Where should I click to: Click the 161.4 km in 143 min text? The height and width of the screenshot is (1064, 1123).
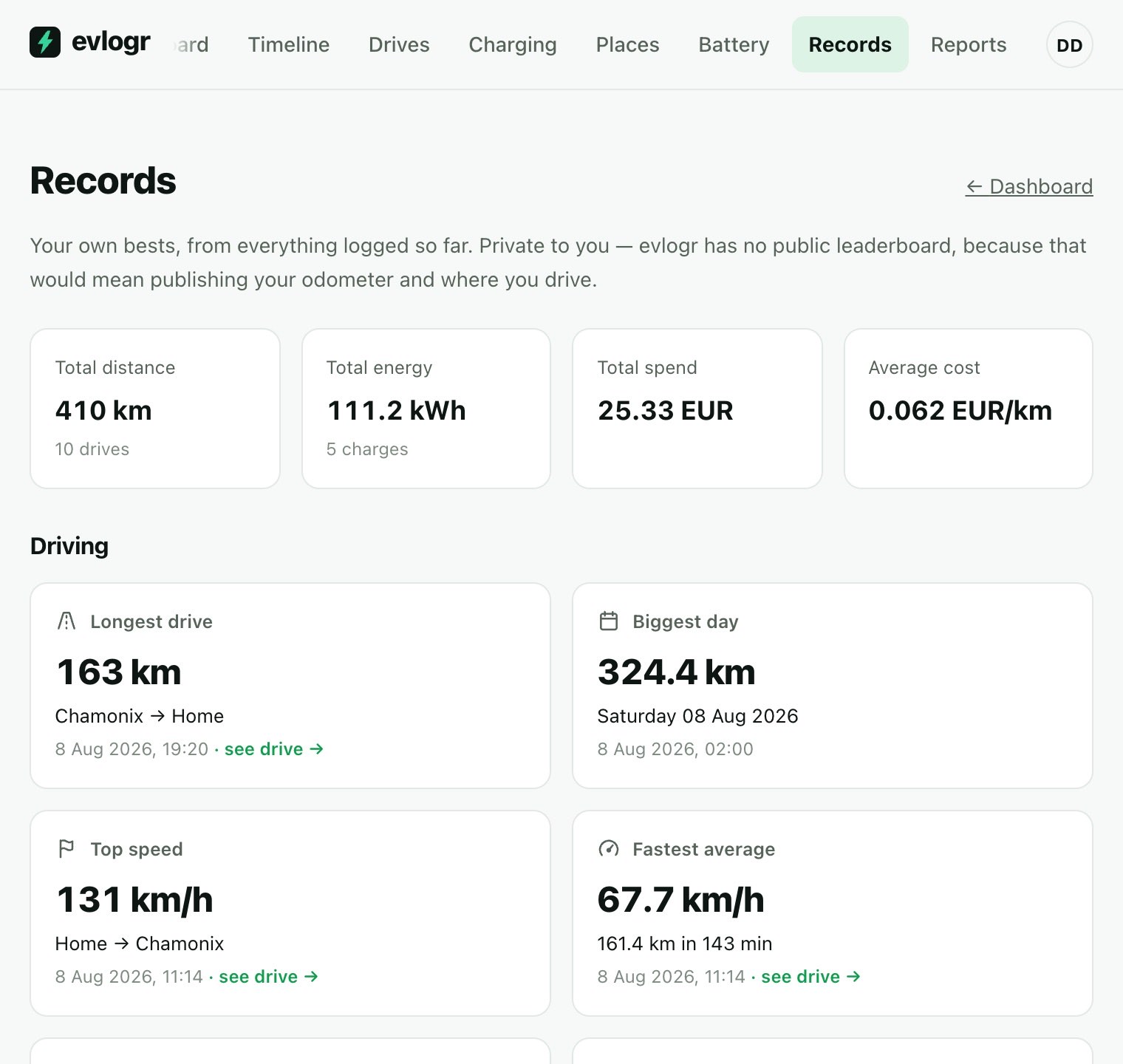click(685, 943)
